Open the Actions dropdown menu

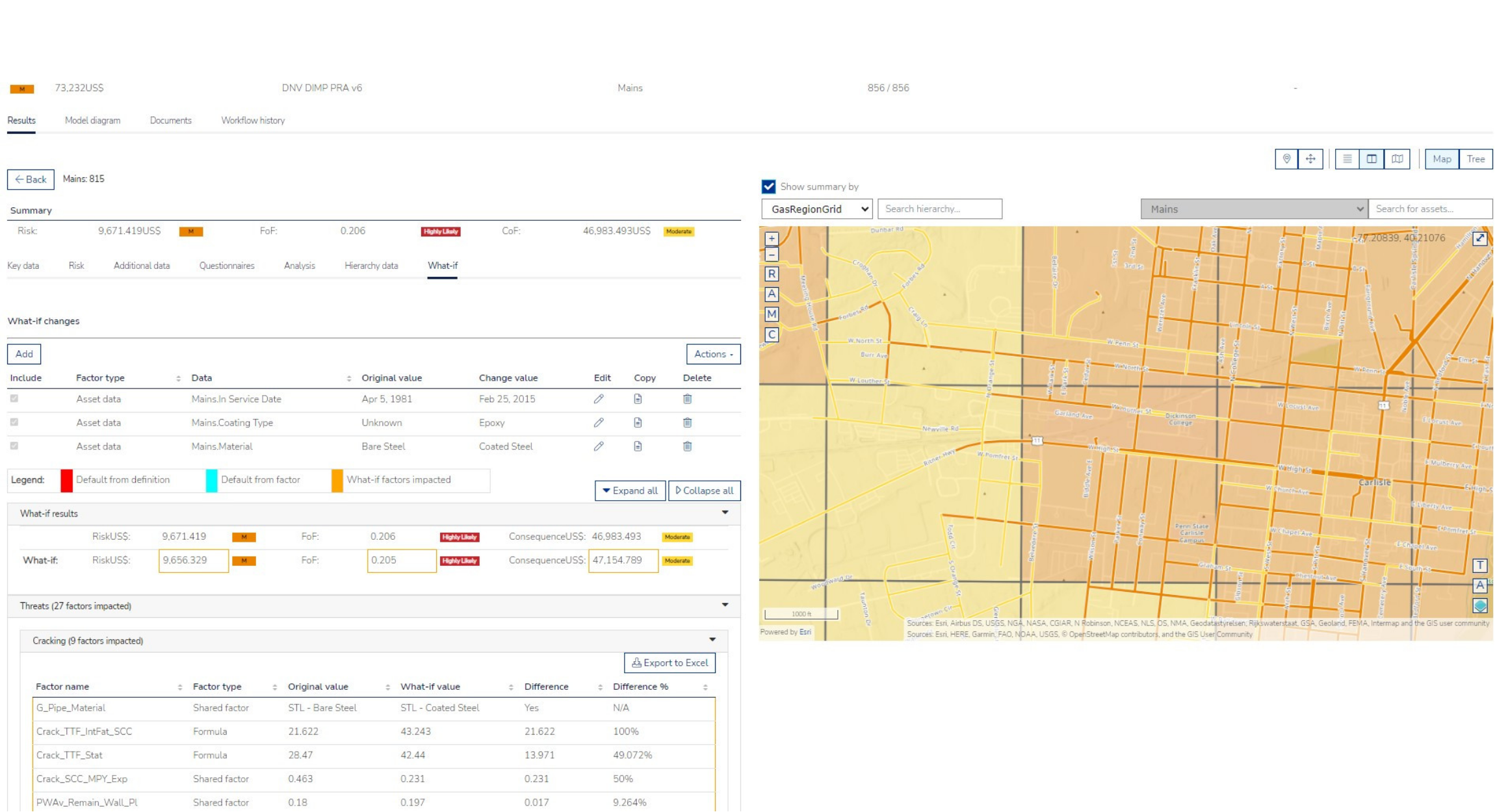click(713, 354)
